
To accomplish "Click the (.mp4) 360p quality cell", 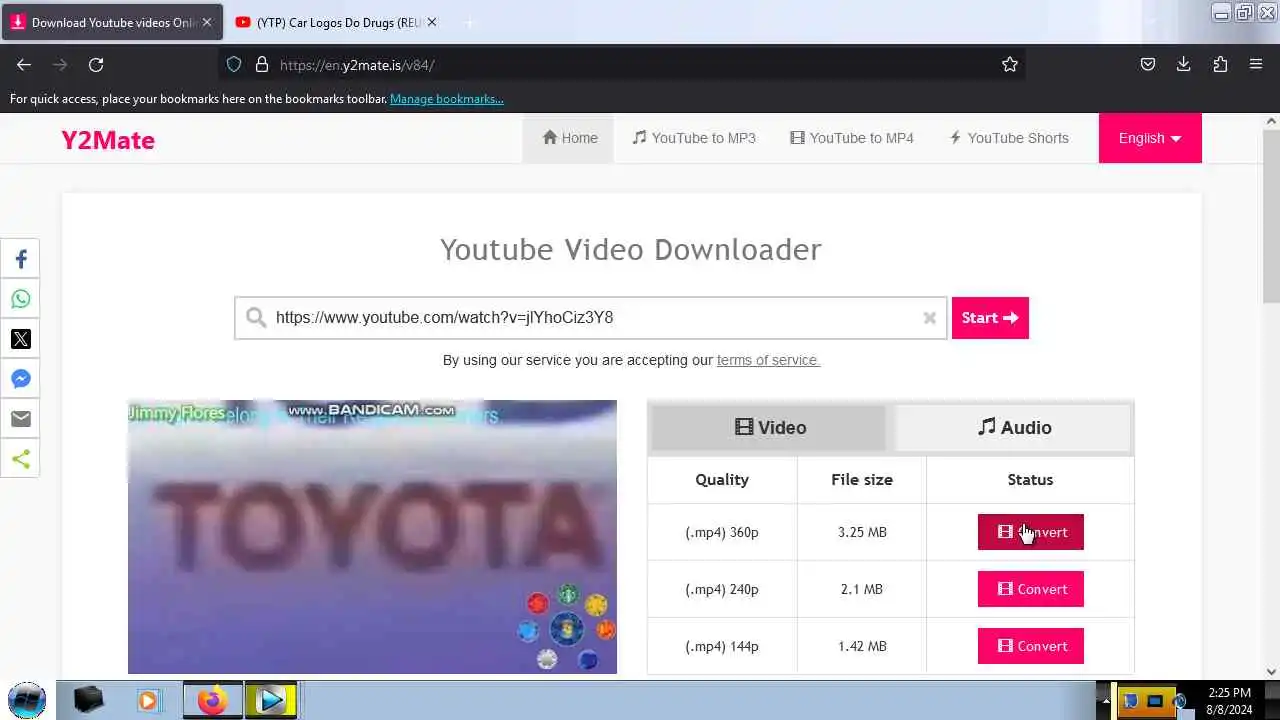I will coord(722,532).
